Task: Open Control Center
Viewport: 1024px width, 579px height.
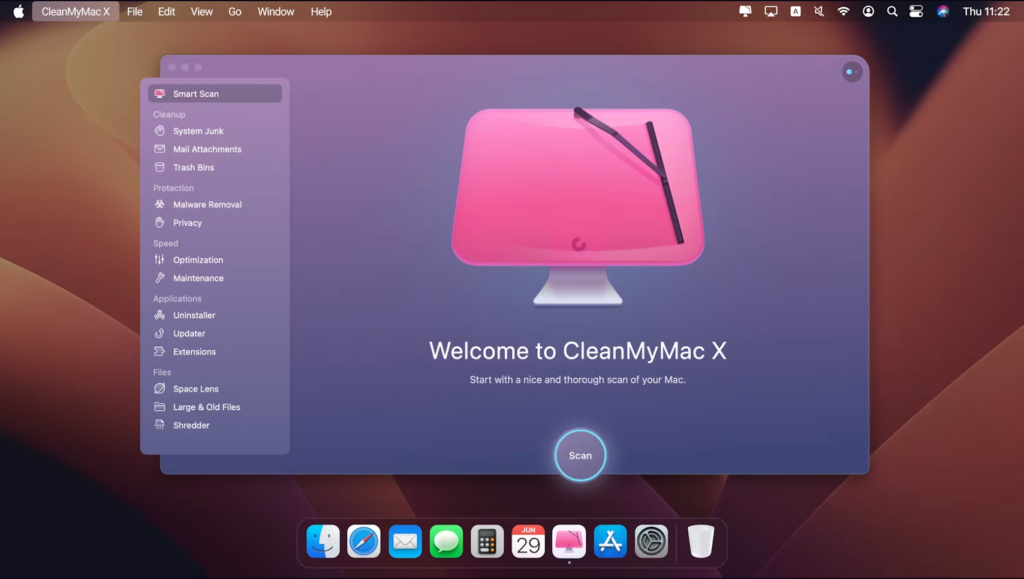Action: [x=916, y=11]
